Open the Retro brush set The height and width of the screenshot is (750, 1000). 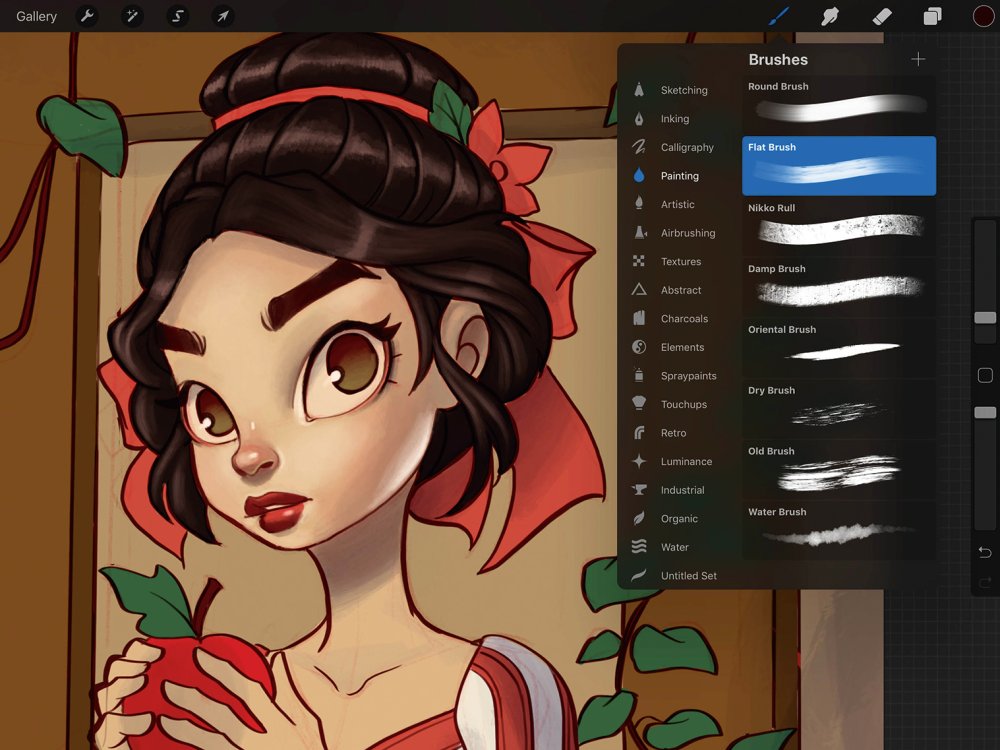point(677,433)
